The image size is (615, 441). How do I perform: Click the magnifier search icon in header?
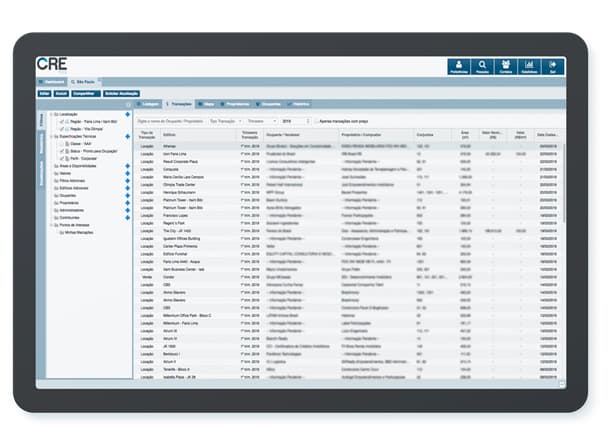482,66
